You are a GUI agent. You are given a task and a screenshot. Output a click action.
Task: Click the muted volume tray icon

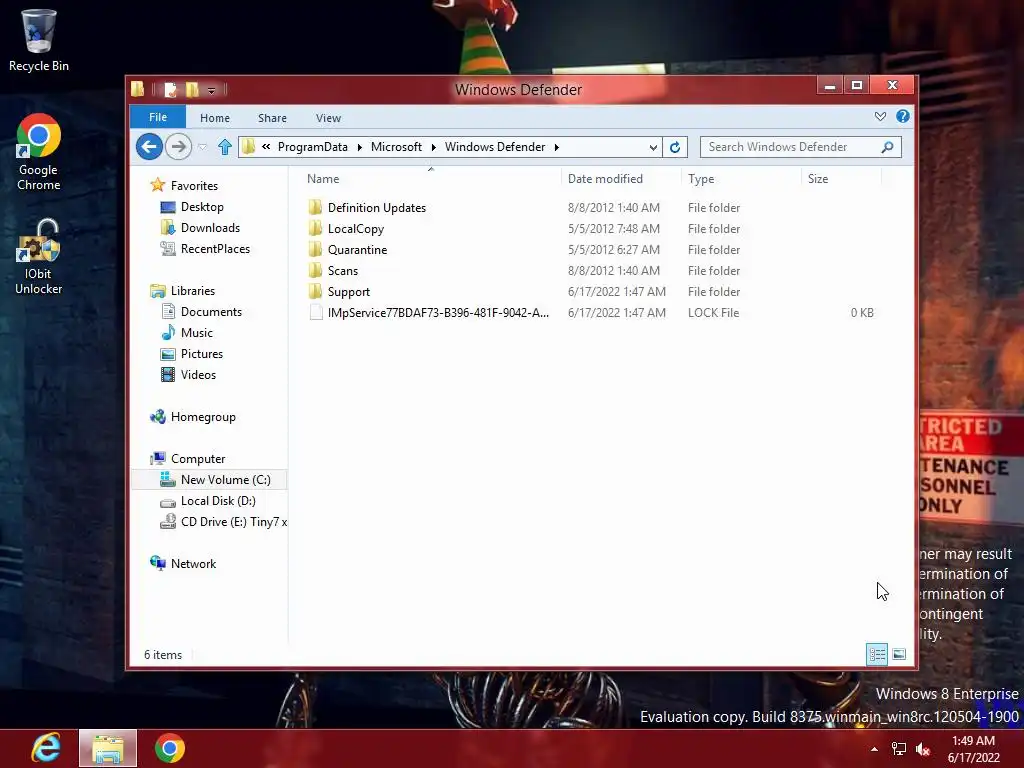[923, 749]
